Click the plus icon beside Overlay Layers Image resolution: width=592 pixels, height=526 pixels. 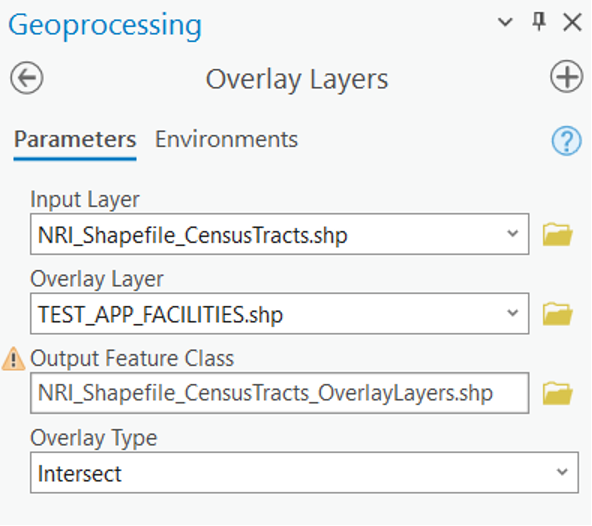(566, 77)
